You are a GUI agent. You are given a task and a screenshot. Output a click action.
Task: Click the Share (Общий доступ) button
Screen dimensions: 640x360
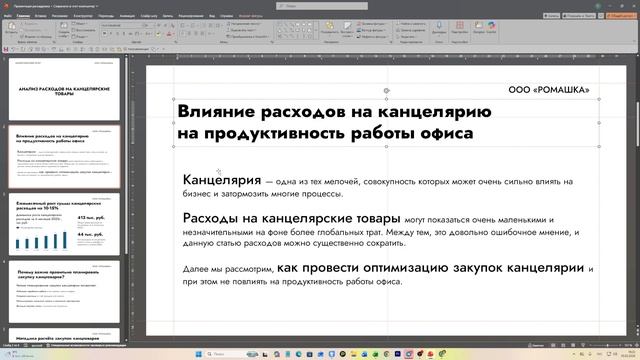[621, 16]
